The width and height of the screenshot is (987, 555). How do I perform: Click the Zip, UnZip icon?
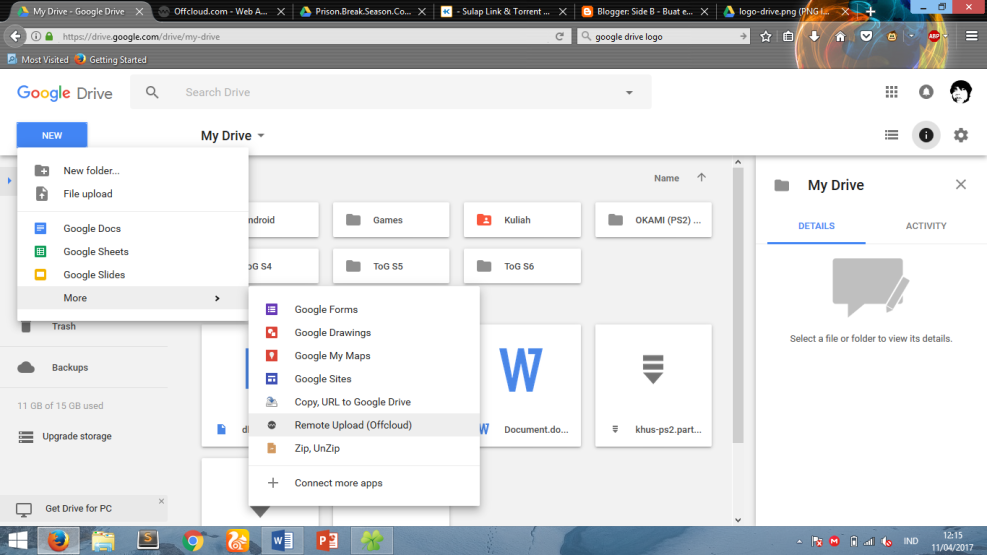point(271,448)
